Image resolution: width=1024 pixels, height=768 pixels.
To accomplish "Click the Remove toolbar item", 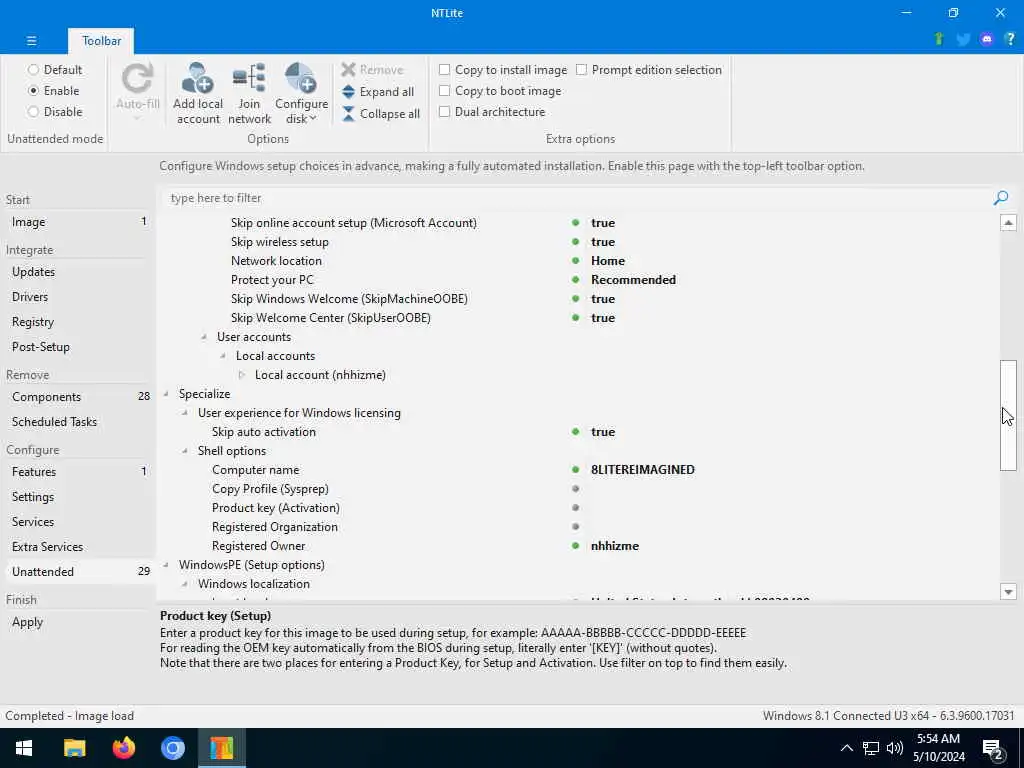I will click(373, 70).
